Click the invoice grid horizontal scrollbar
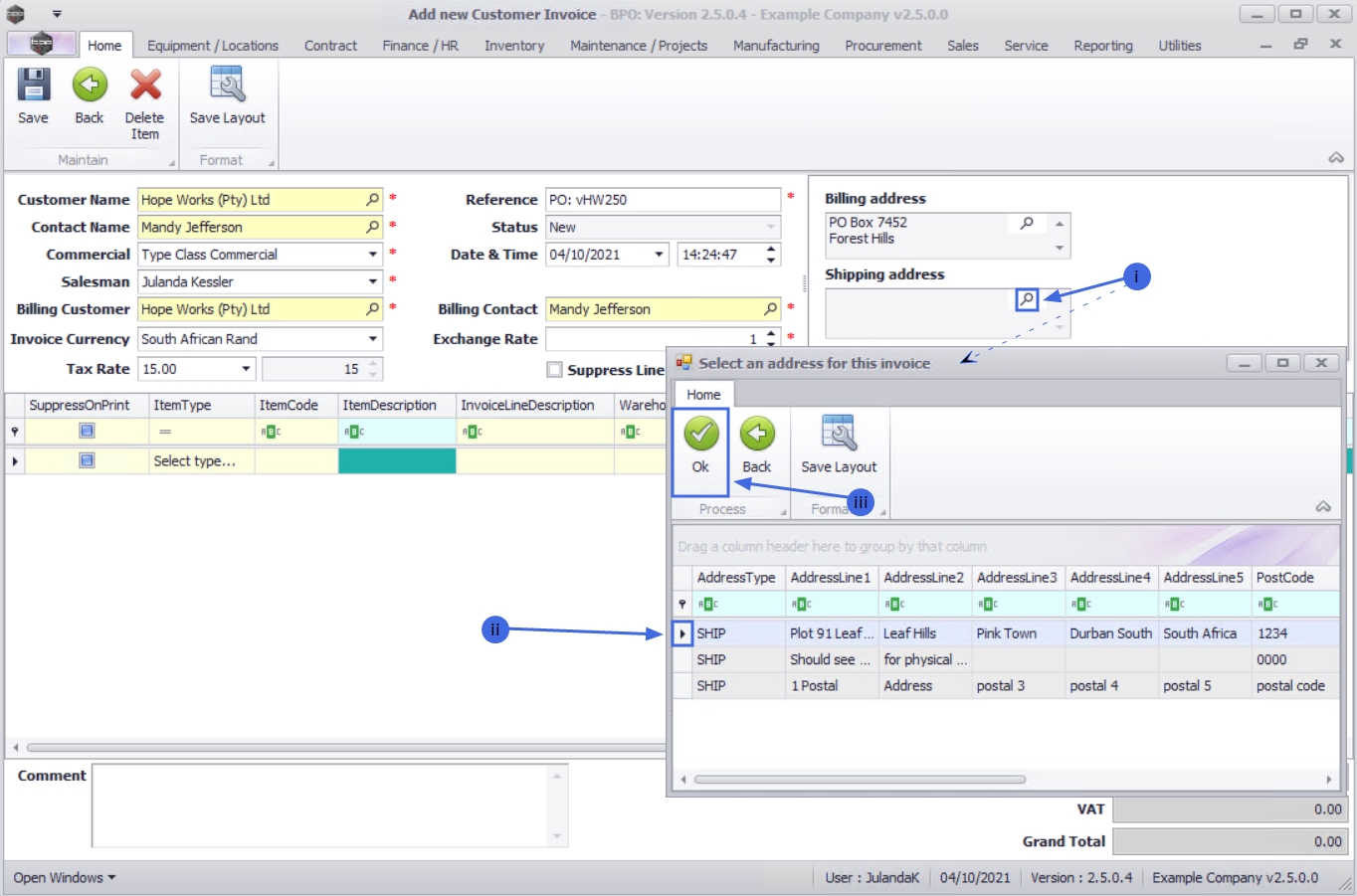 click(346, 747)
